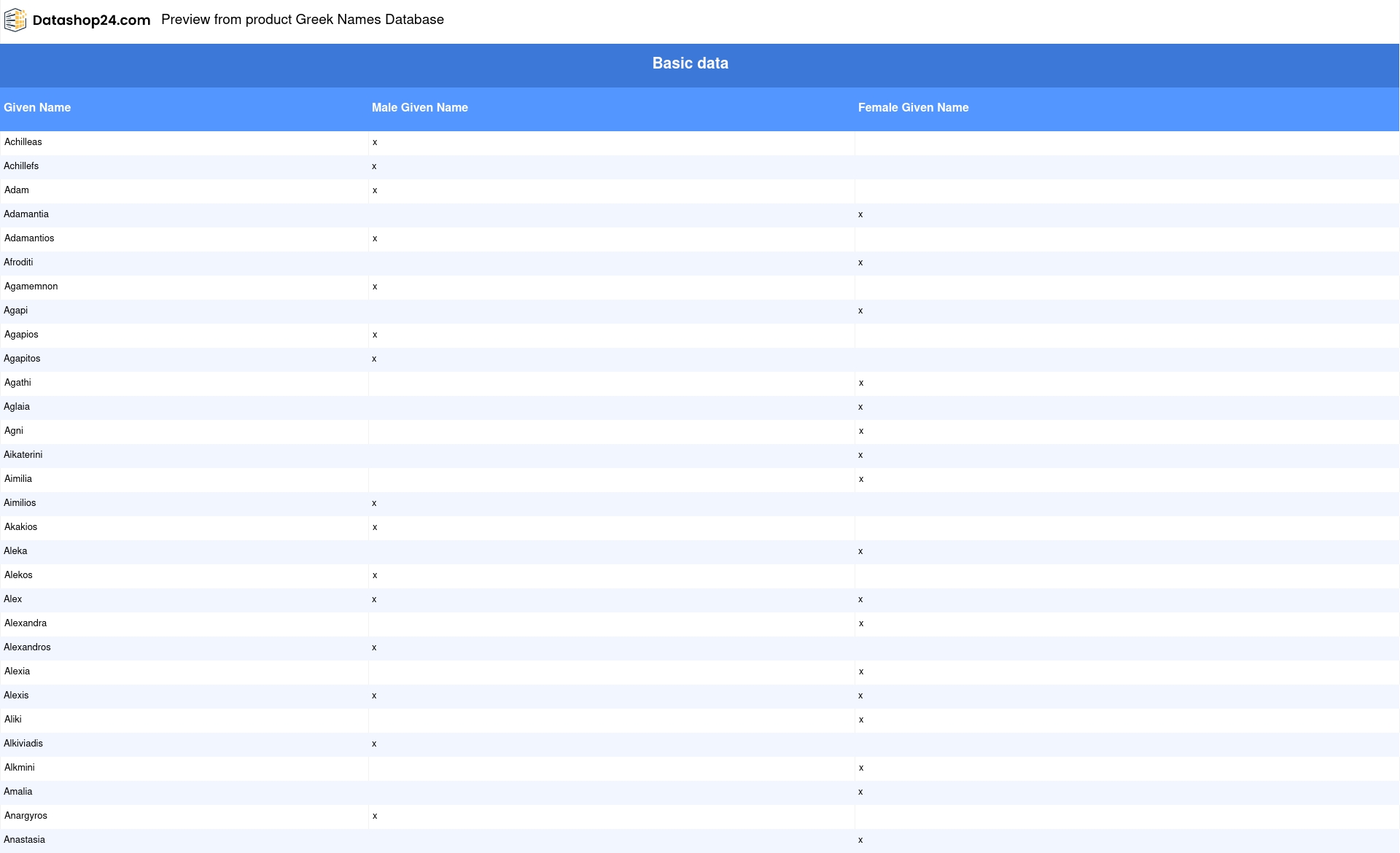Click the male 'x' mark in Alexis row
Image resolution: width=1400 pixels, height=853 pixels.
[374, 696]
